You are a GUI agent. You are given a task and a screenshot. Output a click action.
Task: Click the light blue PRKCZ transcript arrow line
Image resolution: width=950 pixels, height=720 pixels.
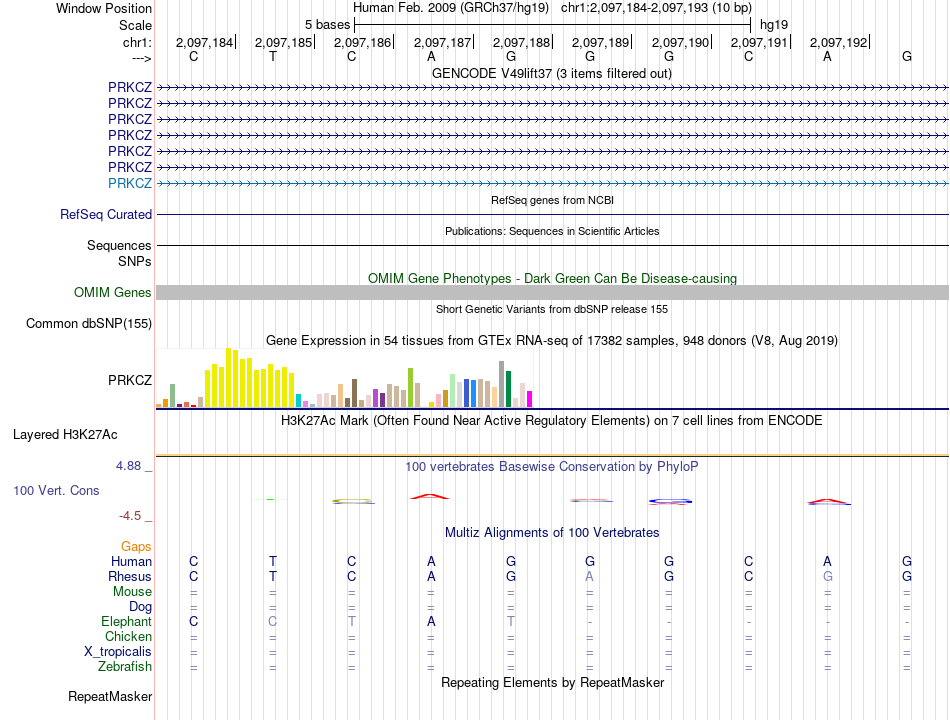click(x=553, y=183)
